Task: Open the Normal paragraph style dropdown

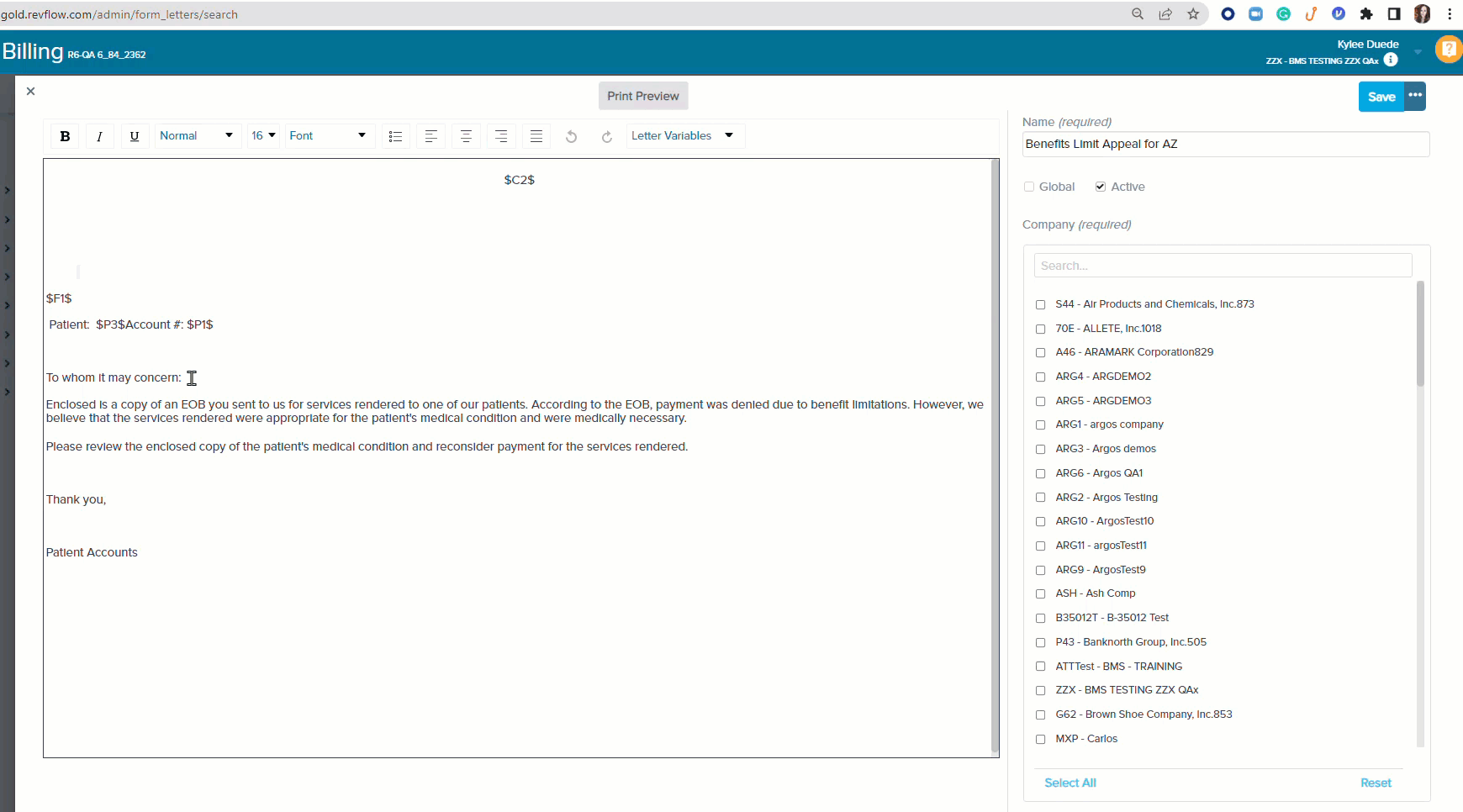Action: (197, 136)
